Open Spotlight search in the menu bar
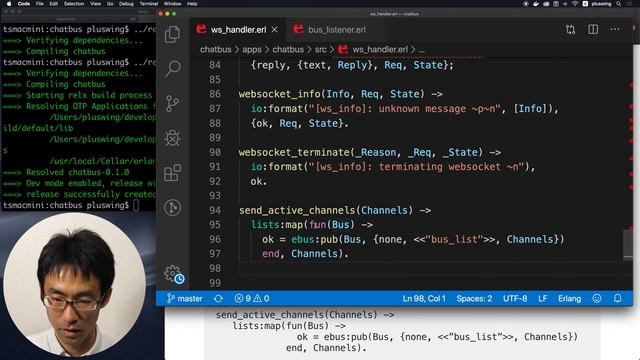This screenshot has height=360, width=640. (x=619, y=4)
